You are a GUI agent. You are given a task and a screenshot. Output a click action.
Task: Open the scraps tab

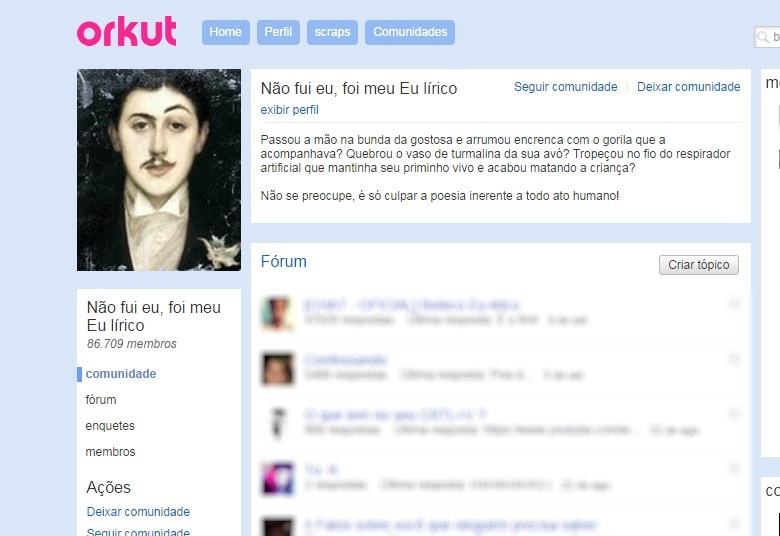pos(332,32)
